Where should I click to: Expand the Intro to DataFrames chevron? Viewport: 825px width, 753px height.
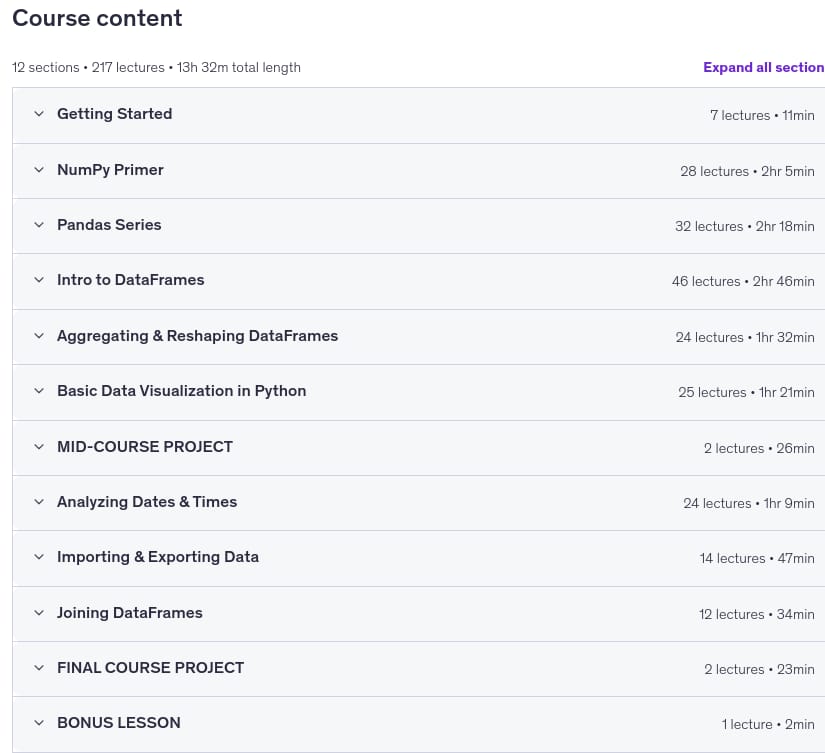click(39, 279)
